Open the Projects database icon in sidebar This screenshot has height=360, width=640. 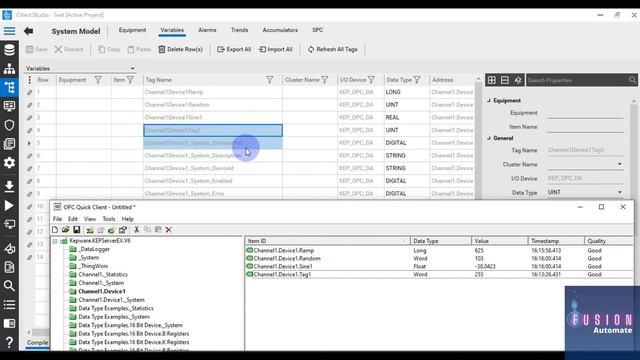[9, 50]
